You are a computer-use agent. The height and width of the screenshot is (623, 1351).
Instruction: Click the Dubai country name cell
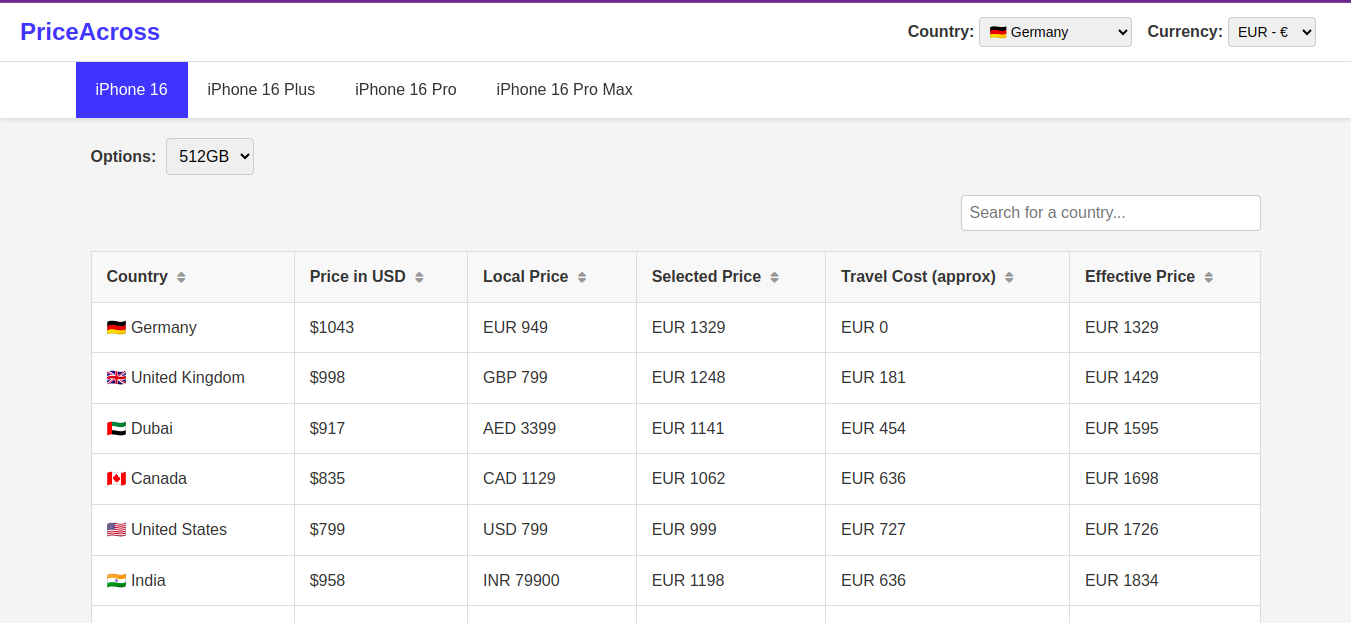coord(193,429)
